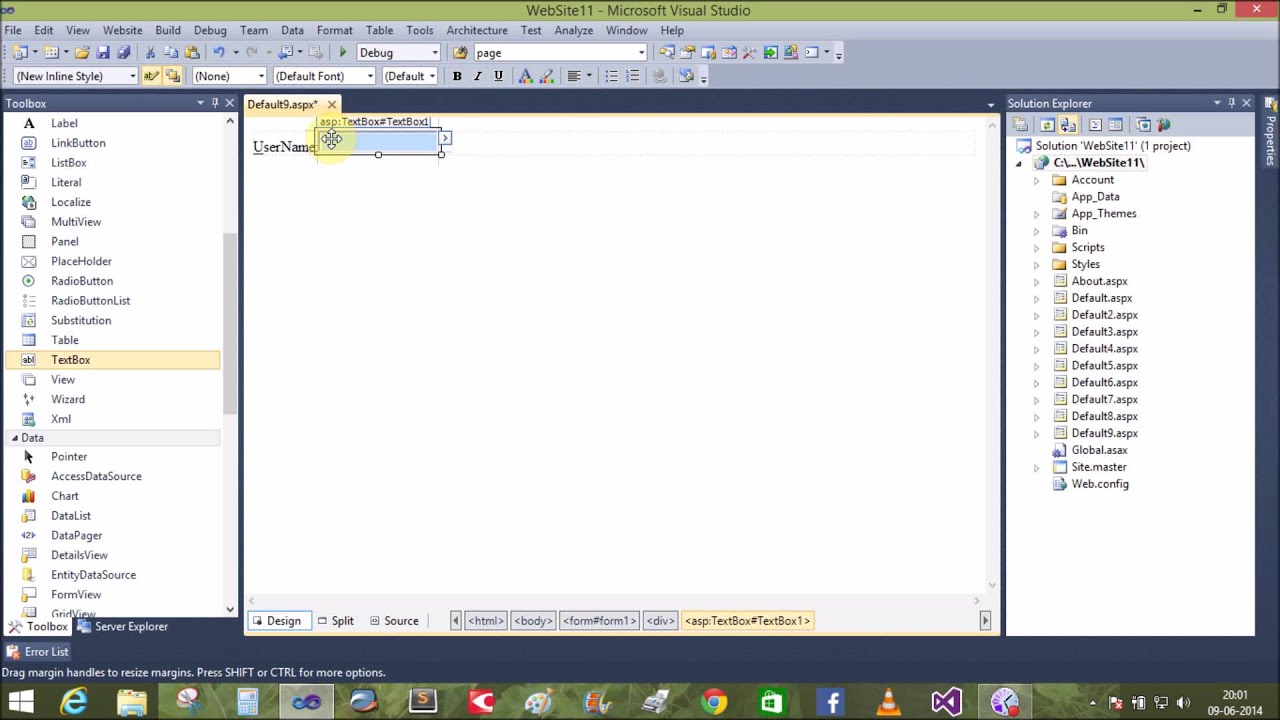Click the text alignment icon
The image size is (1280, 720).
pos(574,76)
